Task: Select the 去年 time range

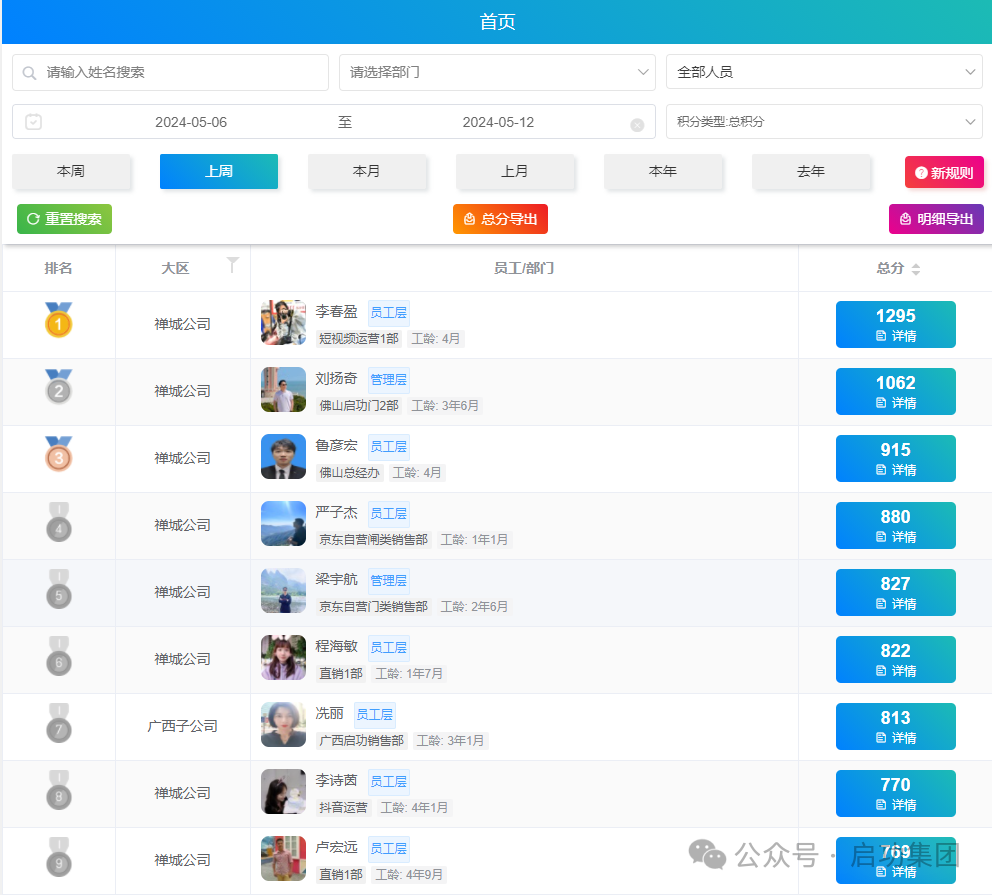Action: coord(811,172)
